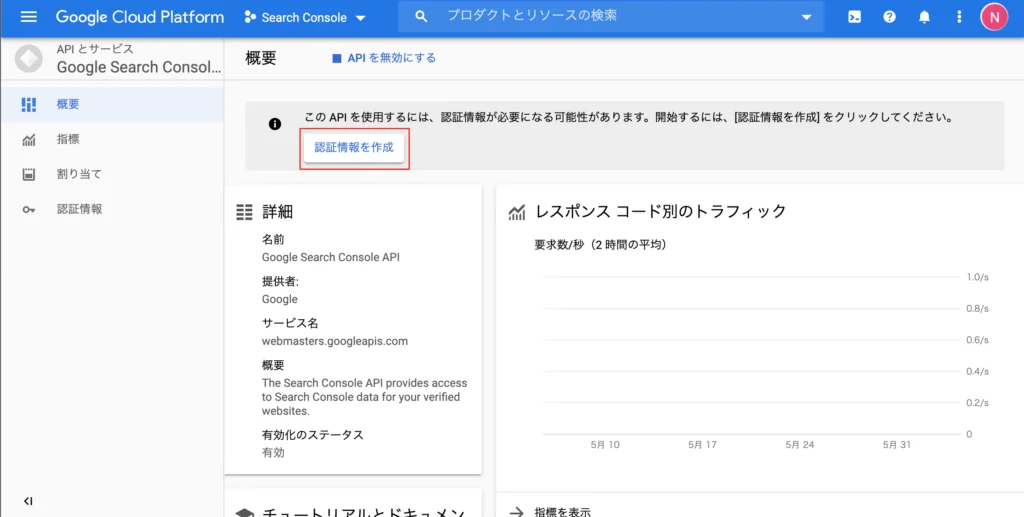1024x517 pixels.
Task: Click the API and services diamond icon
Action: 29,59
